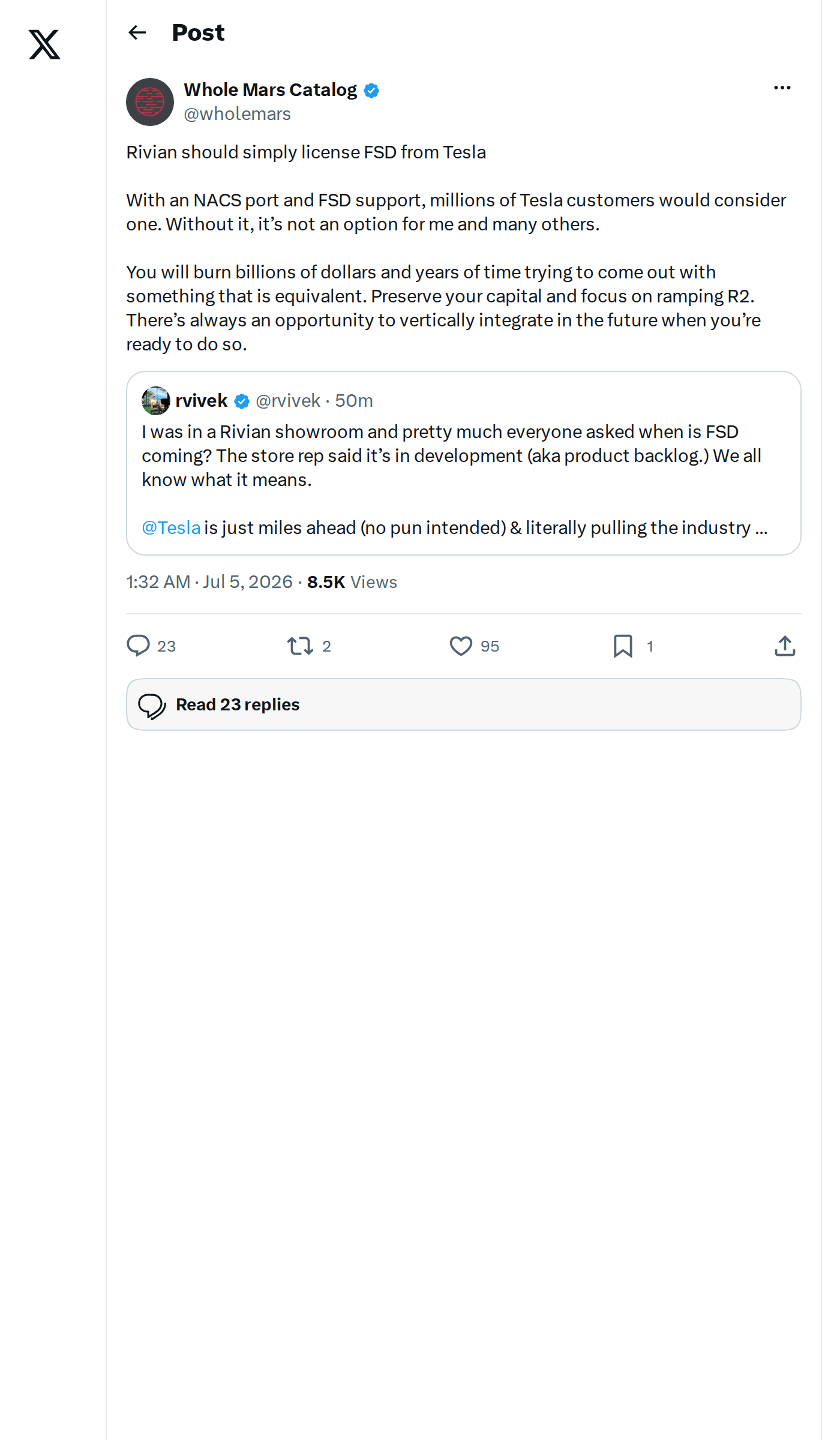840x1440 pixels.
Task: Like the post with the heart icon
Action: tap(461, 646)
